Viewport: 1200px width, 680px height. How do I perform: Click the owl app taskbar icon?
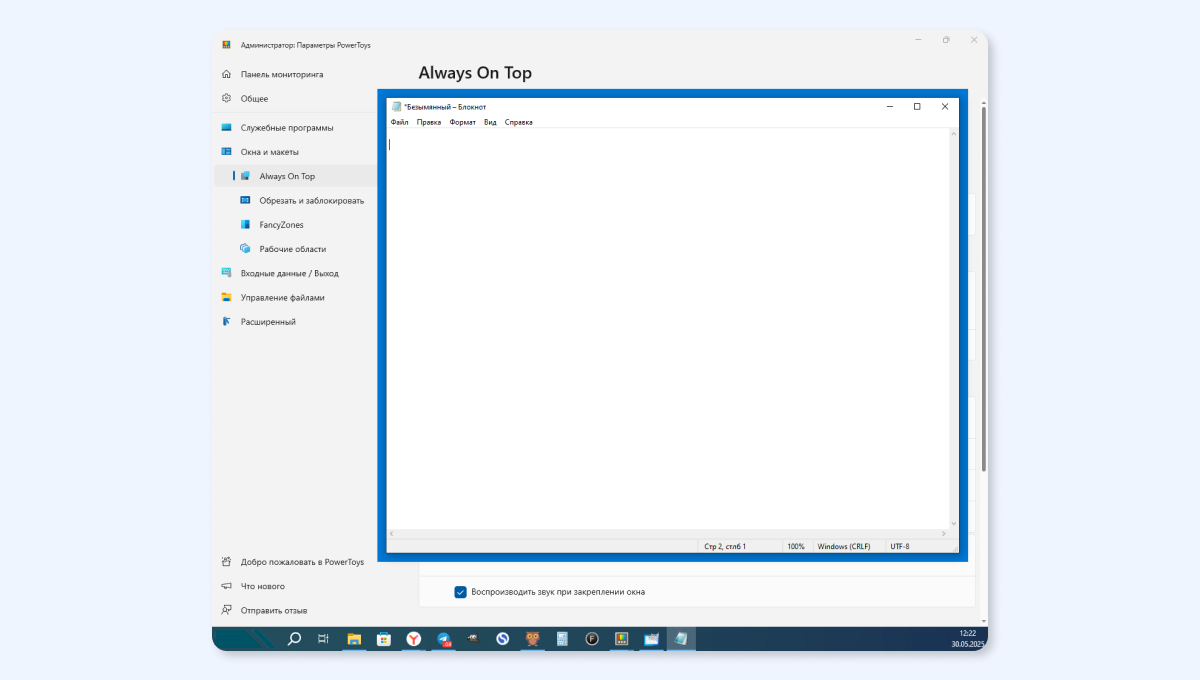tap(533, 638)
